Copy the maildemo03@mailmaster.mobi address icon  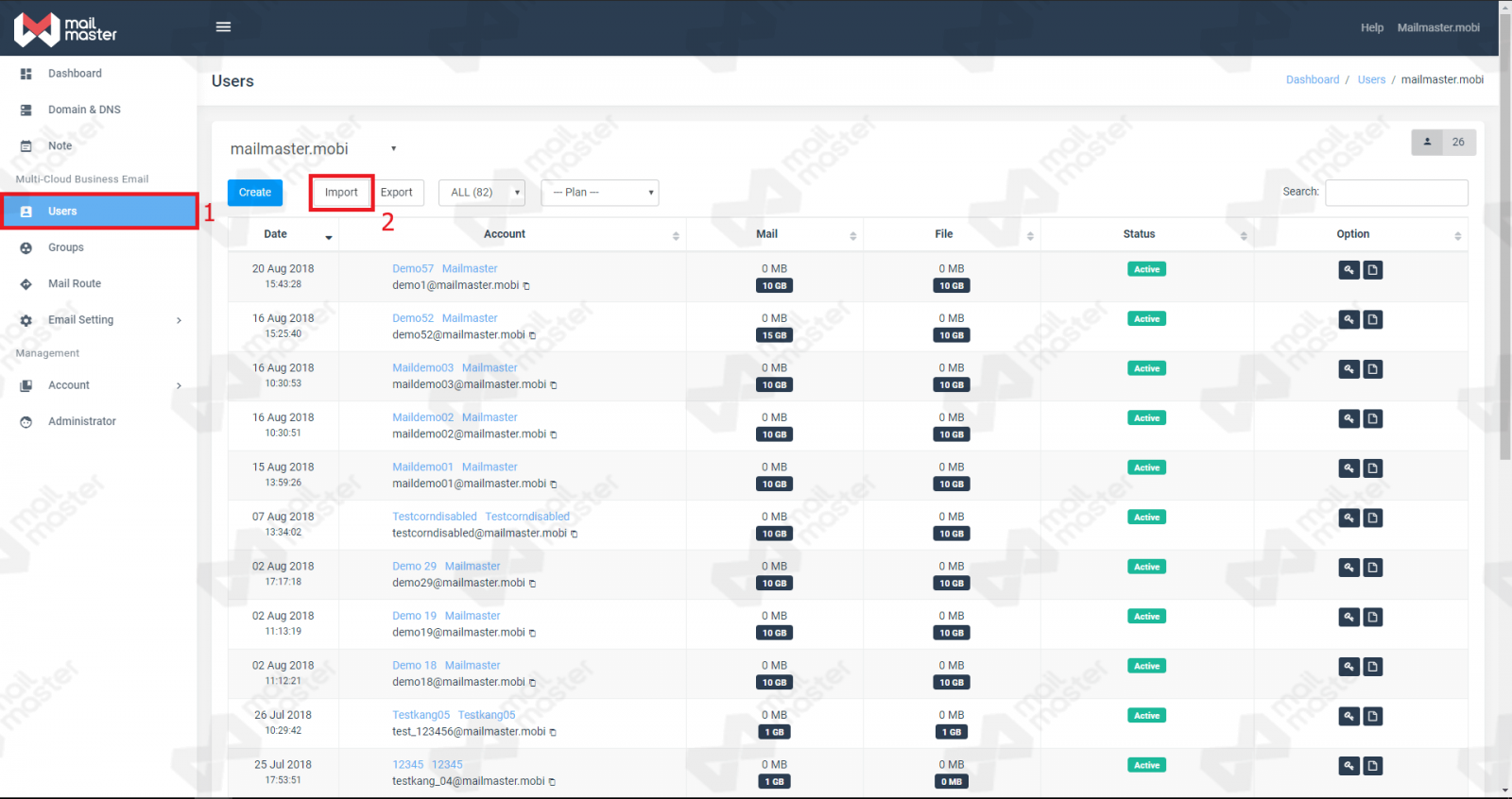coord(554,385)
